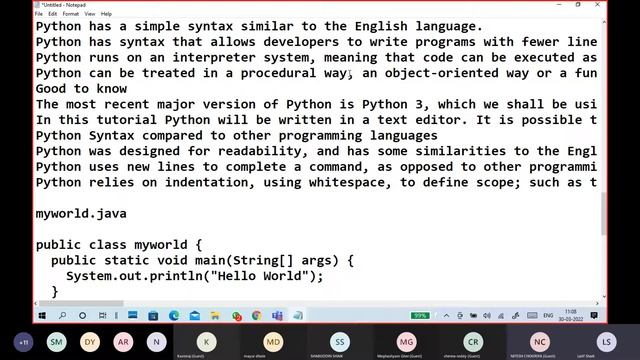640x360 pixels.
Task: Click line 'Python has a simple syntax'
Action: pyautogui.click(x=259, y=26)
